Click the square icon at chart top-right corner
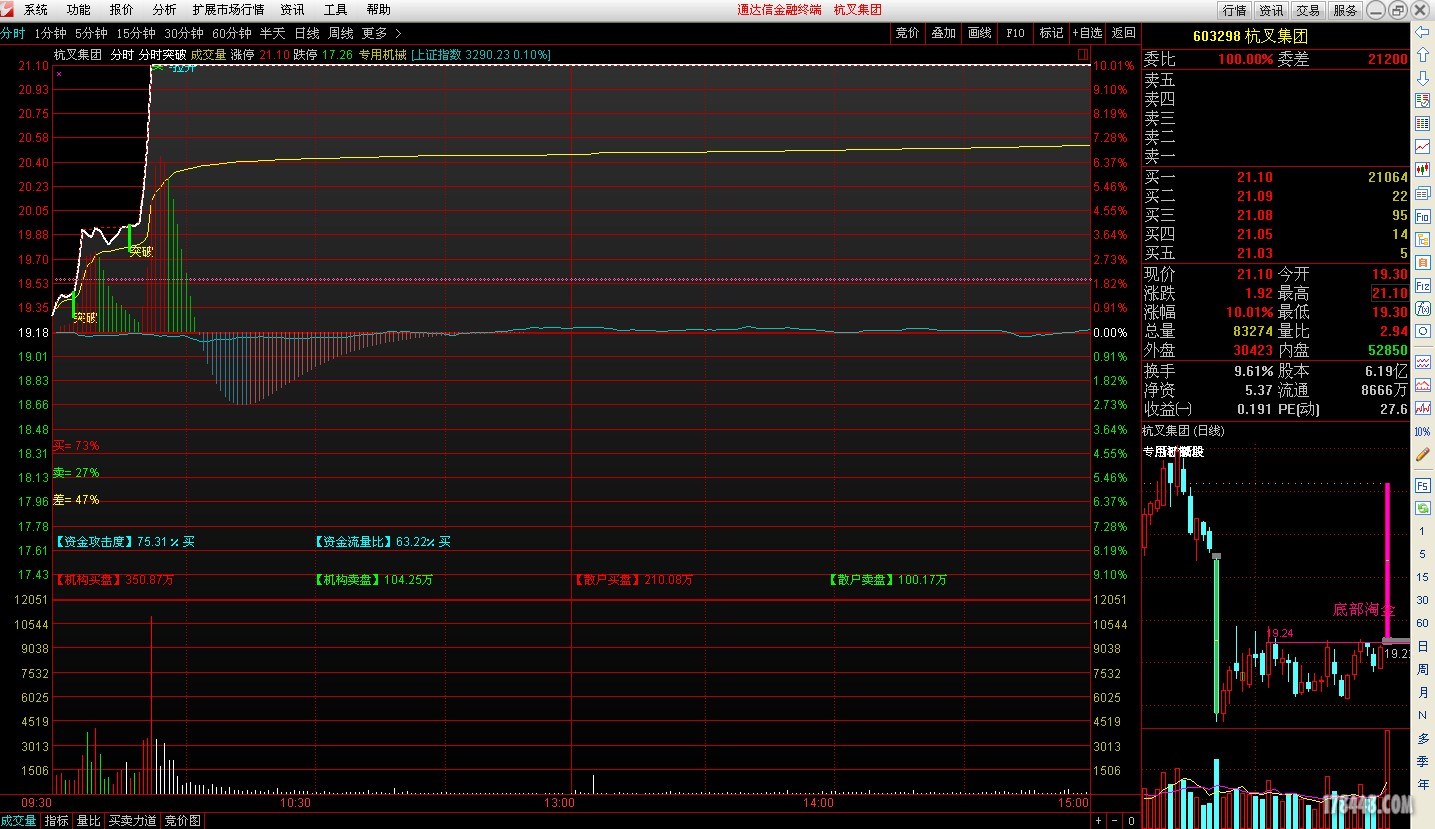This screenshot has height=829, width=1435. tap(1083, 55)
